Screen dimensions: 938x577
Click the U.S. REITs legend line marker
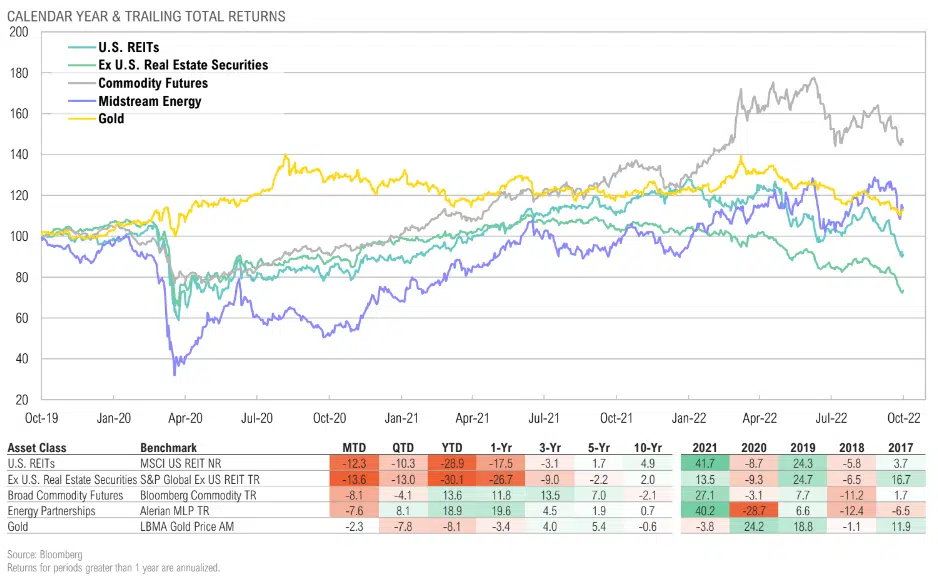pyautogui.click(x=82, y=48)
